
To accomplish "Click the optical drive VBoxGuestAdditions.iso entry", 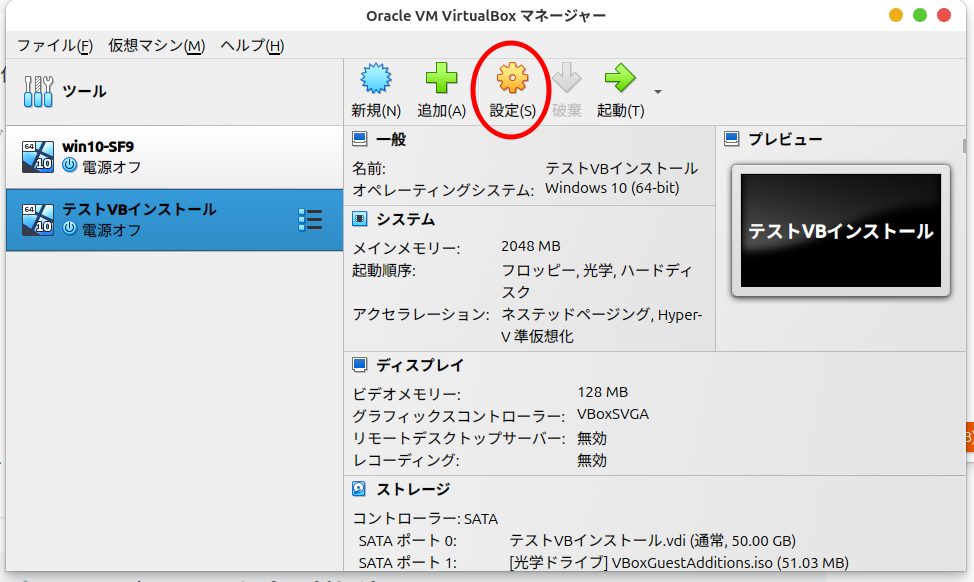I will click(677, 562).
